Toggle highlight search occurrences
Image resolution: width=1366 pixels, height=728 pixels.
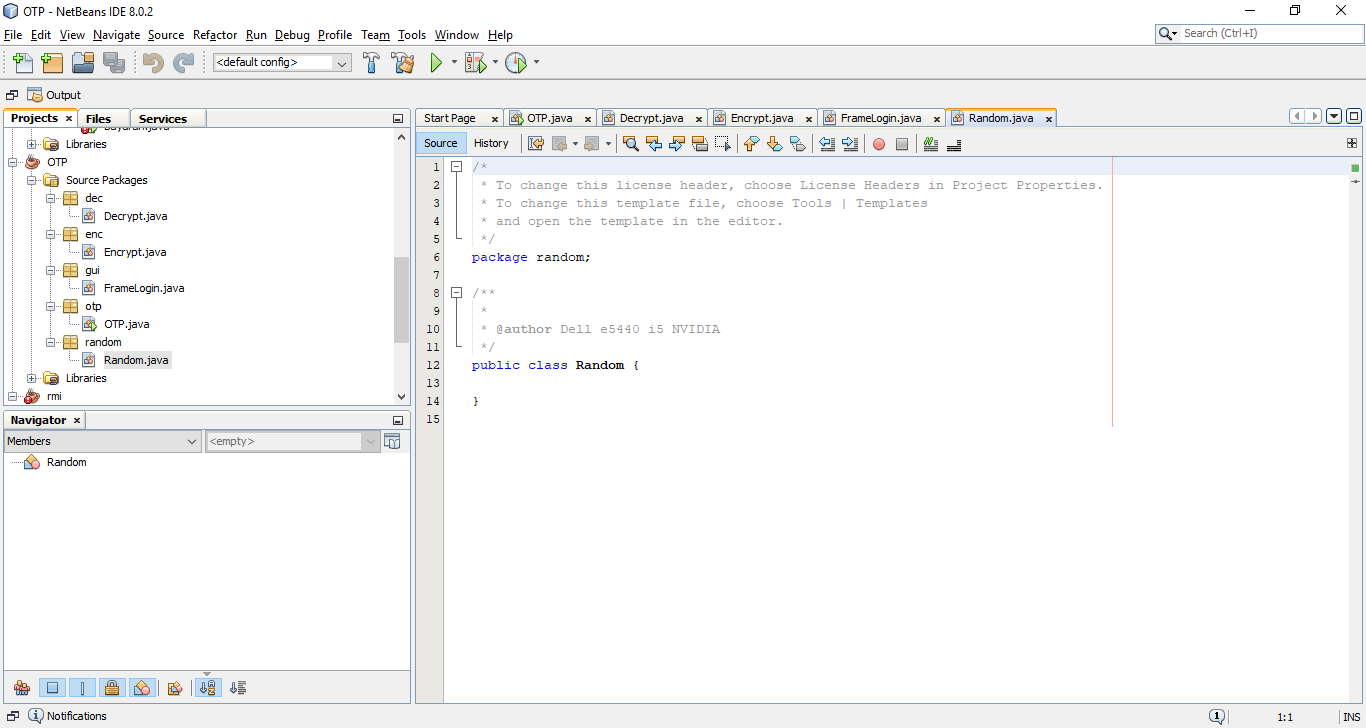(697, 143)
